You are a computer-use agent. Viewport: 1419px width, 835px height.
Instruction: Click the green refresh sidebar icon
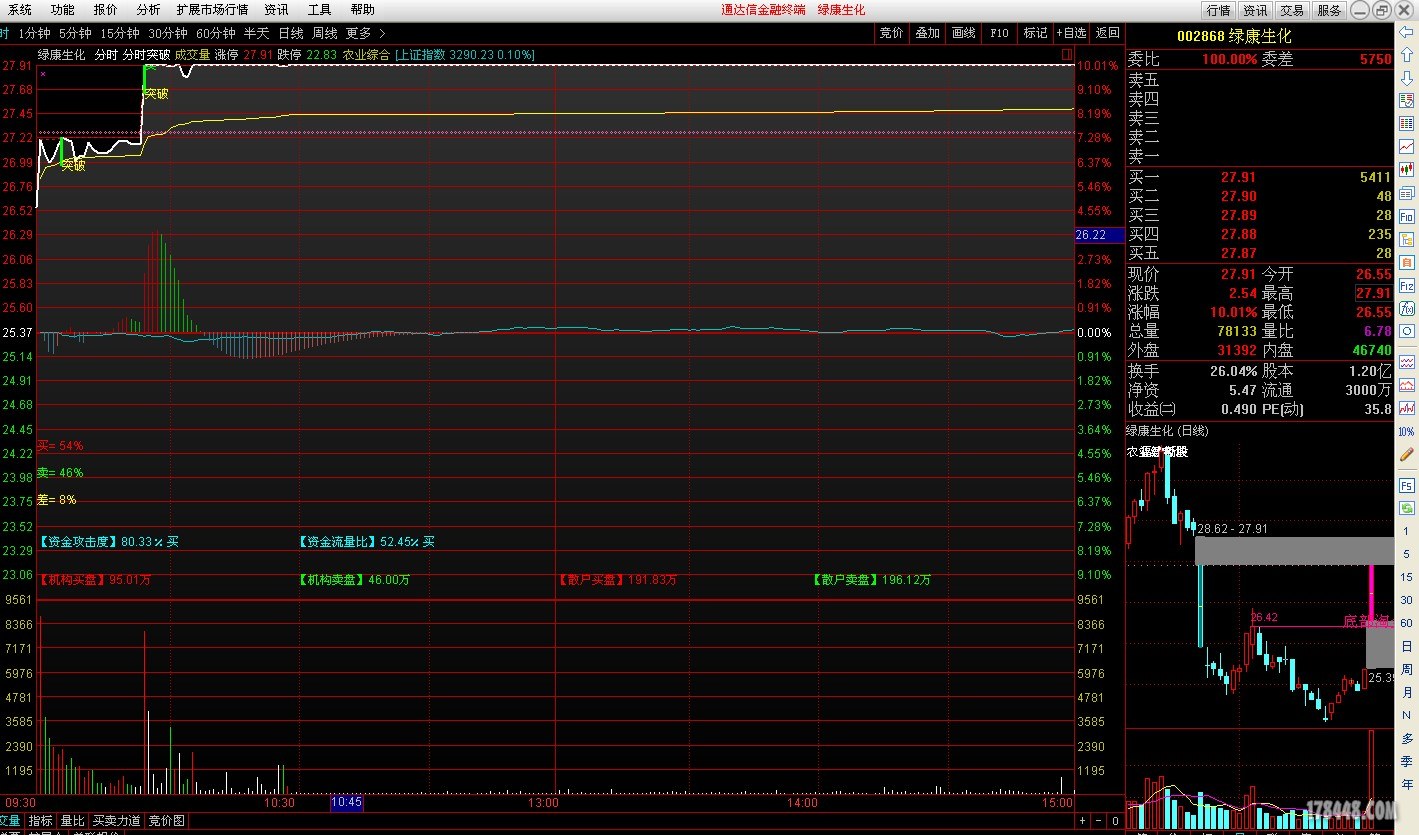(1406, 509)
